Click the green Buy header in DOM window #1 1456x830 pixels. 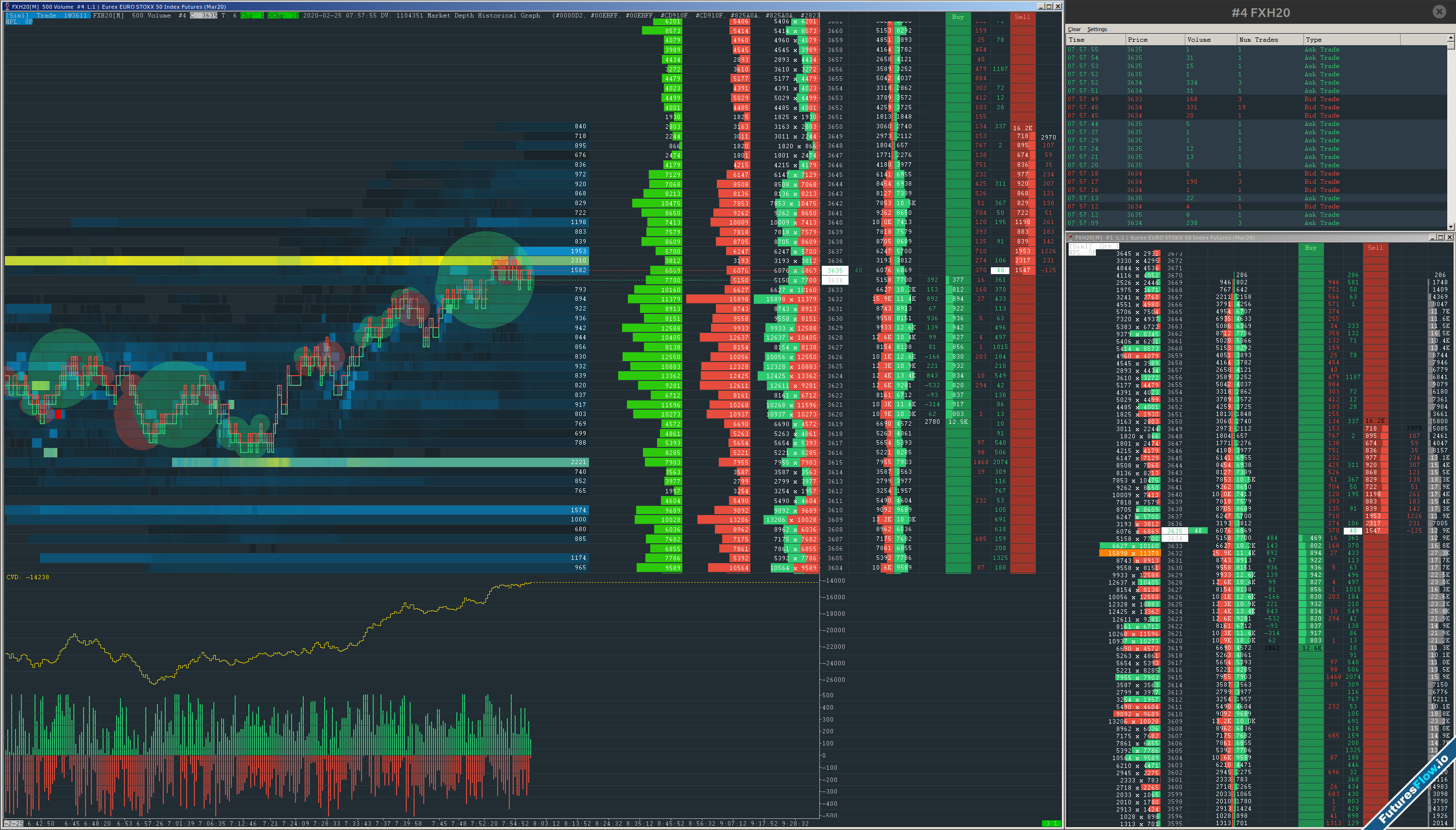tap(1311, 247)
